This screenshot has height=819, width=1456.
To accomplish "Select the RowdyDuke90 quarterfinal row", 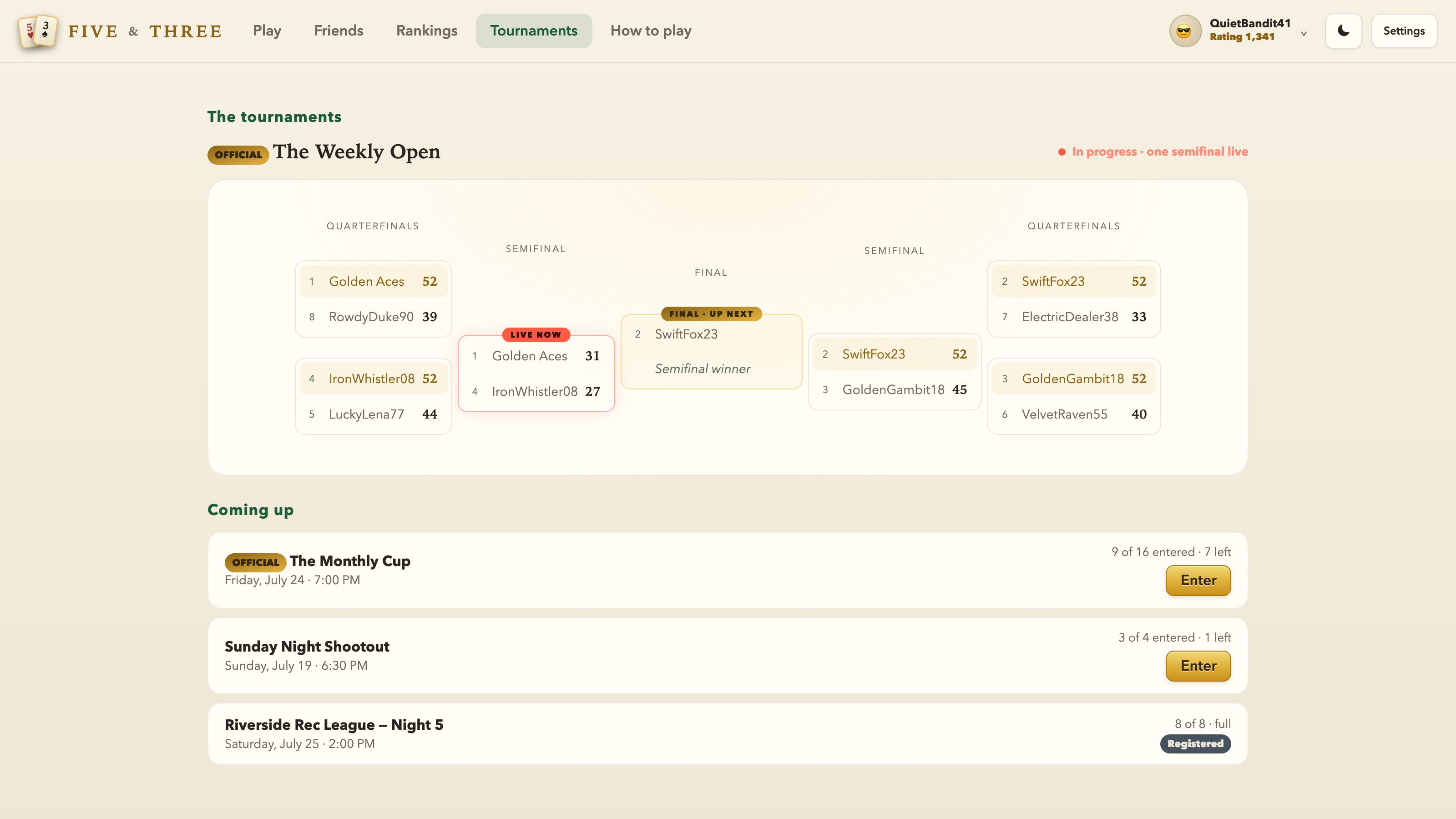I will tap(373, 317).
